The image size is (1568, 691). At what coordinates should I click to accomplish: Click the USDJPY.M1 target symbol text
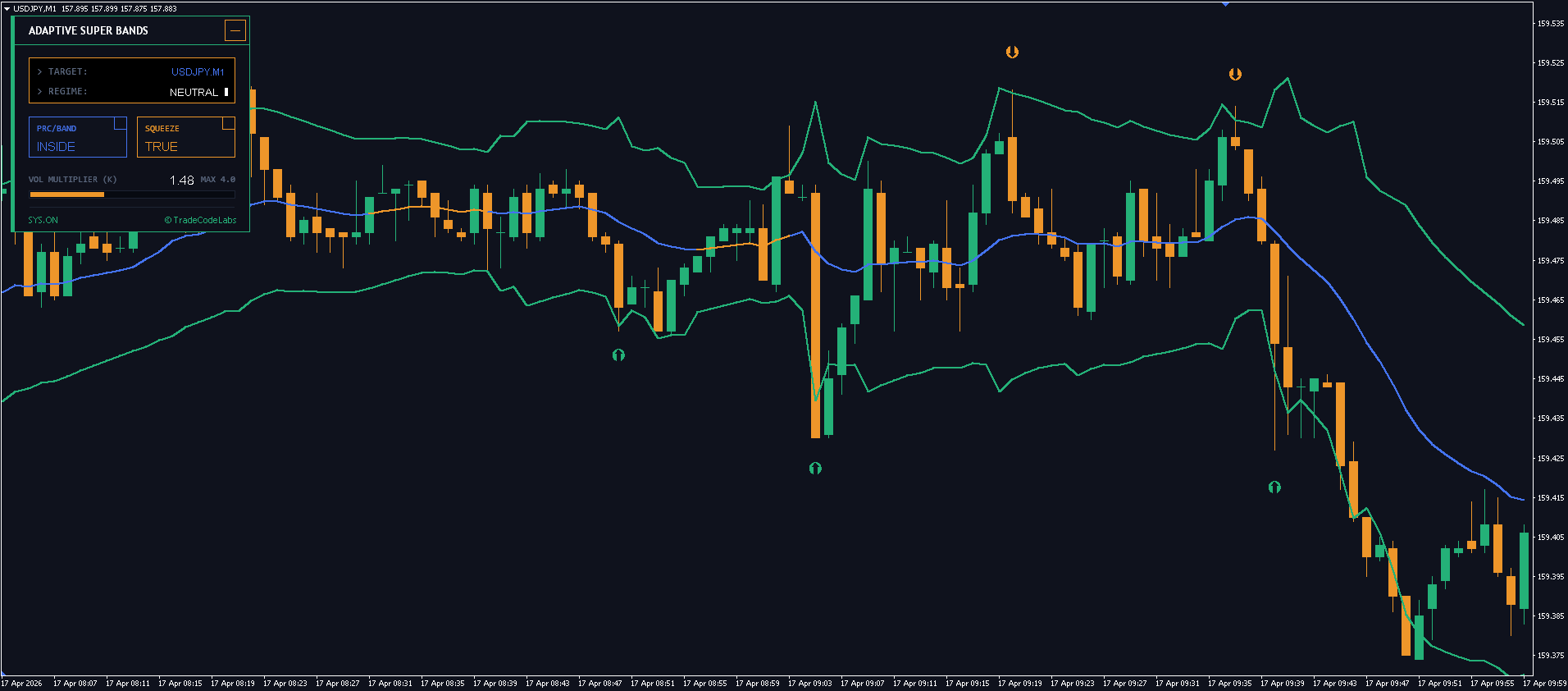(x=198, y=72)
